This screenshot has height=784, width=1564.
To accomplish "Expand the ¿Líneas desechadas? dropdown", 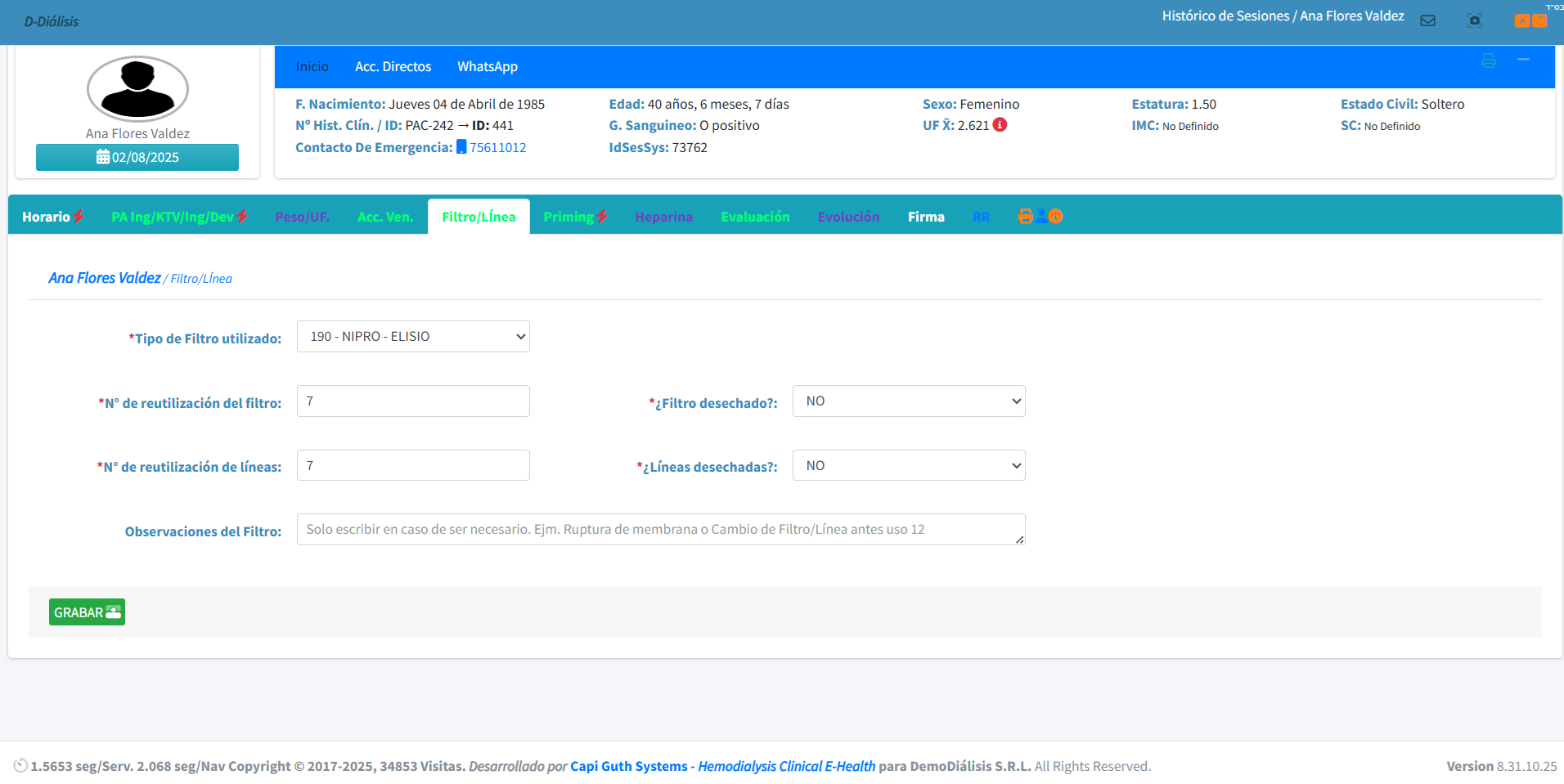I will [x=908, y=466].
